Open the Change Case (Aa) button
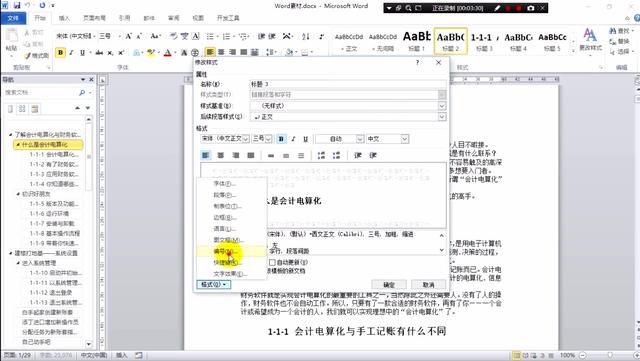640x361 pixels. coord(155,36)
